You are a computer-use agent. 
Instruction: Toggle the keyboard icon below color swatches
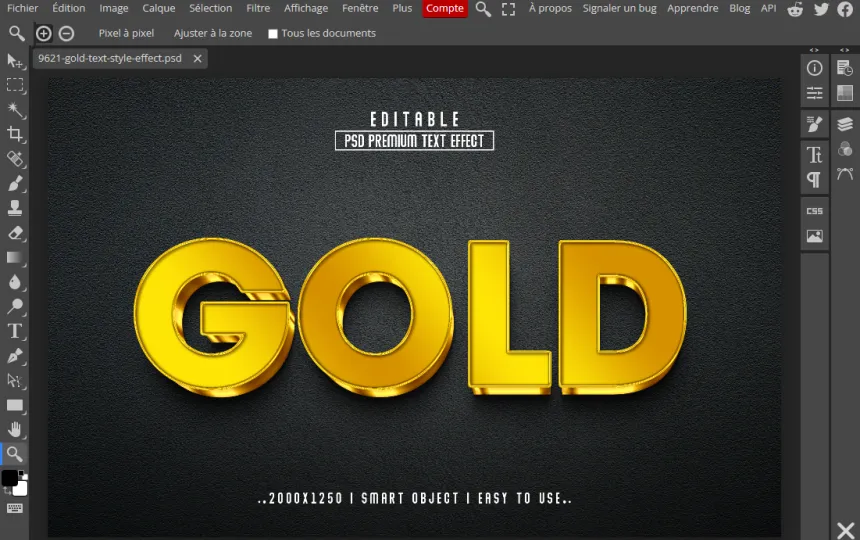[x=15, y=508]
